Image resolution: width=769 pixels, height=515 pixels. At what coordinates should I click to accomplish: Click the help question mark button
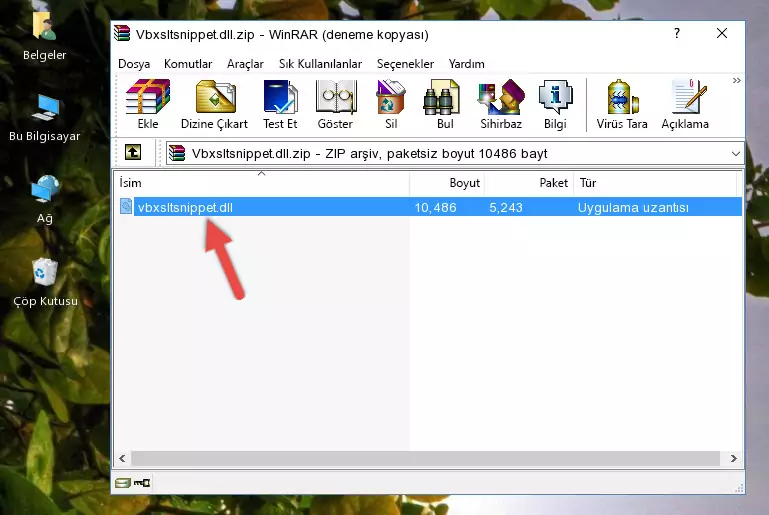(x=677, y=33)
